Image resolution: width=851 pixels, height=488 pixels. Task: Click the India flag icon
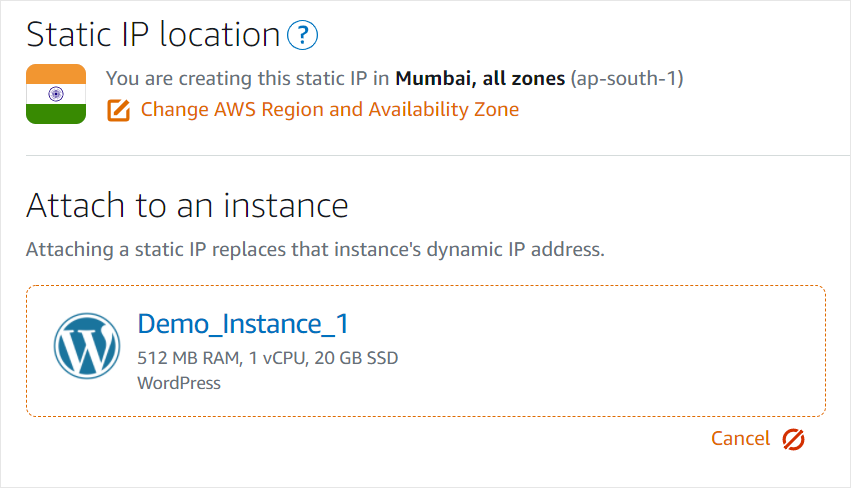tap(56, 94)
